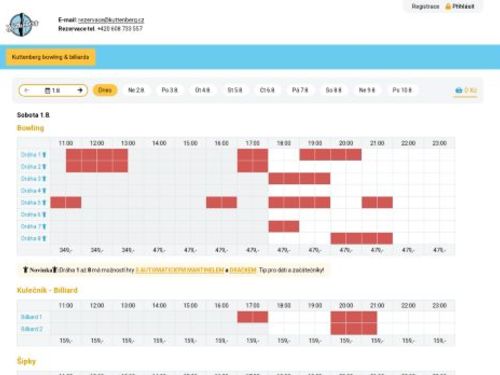The image size is (500, 375).
Task: Click the Přihlásit login button
Action: pyautogui.click(x=460, y=6)
